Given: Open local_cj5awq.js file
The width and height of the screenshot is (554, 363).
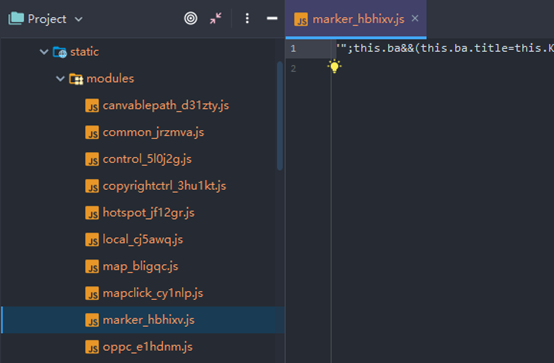Looking at the screenshot, I should coord(143,240).
